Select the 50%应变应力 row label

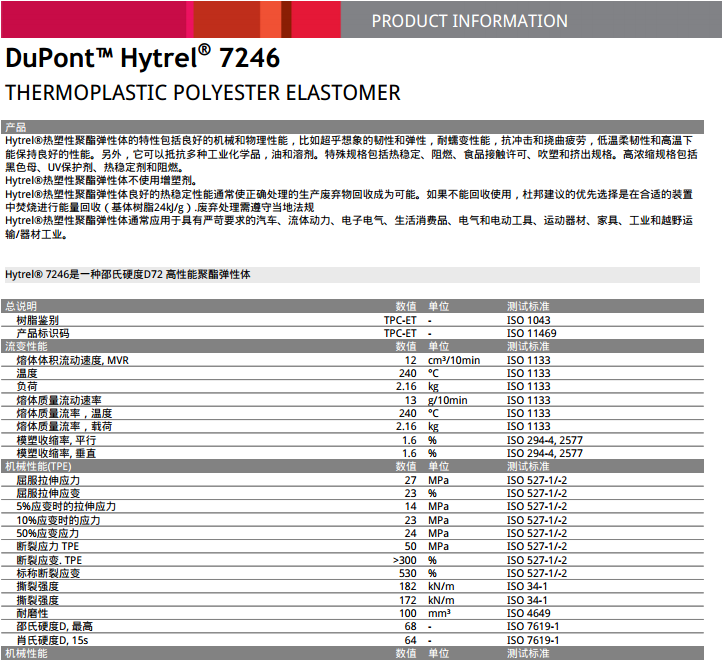(x=48, y=533)
